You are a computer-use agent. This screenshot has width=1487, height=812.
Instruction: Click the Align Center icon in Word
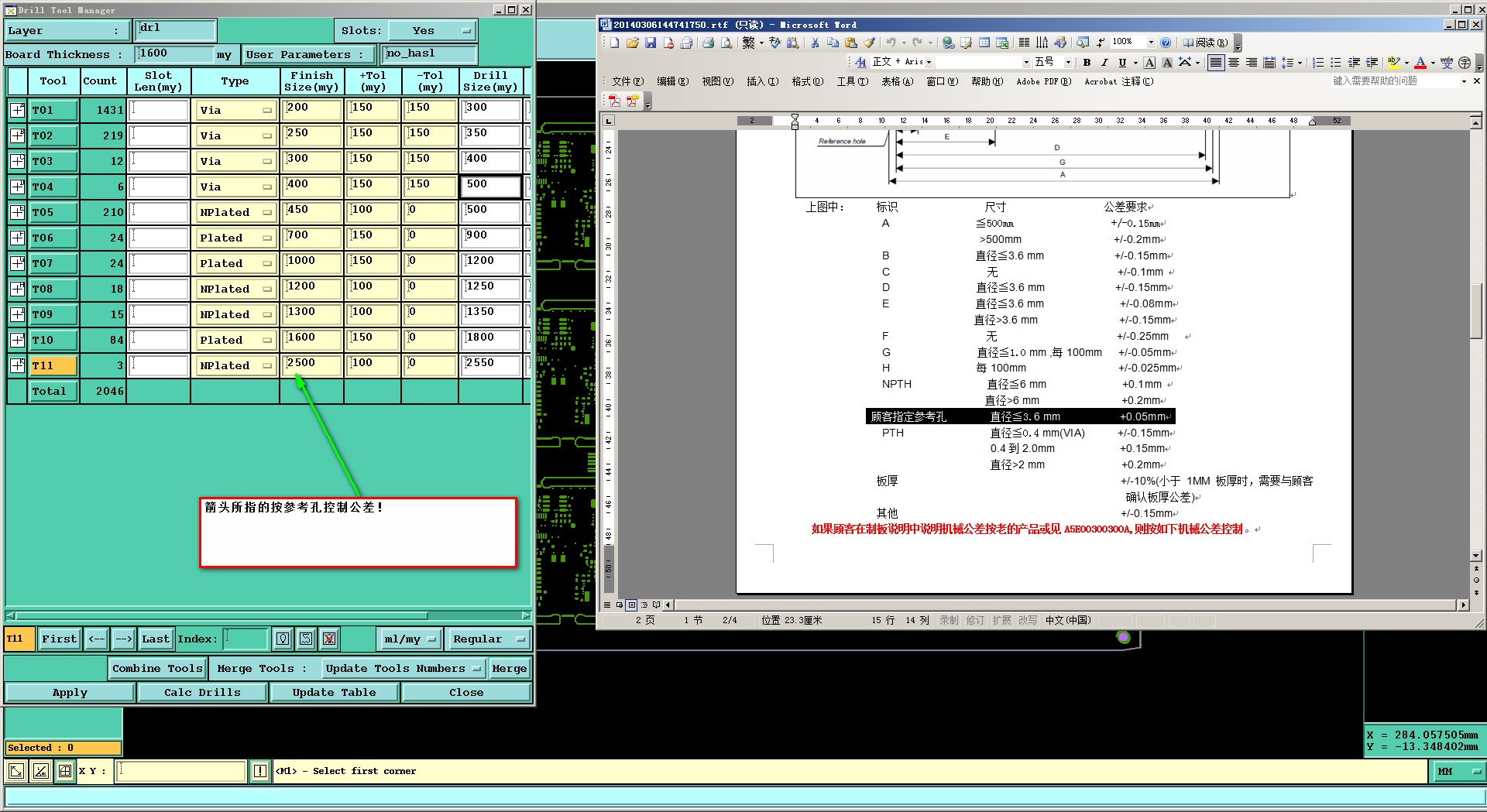tap(1234, 63)
